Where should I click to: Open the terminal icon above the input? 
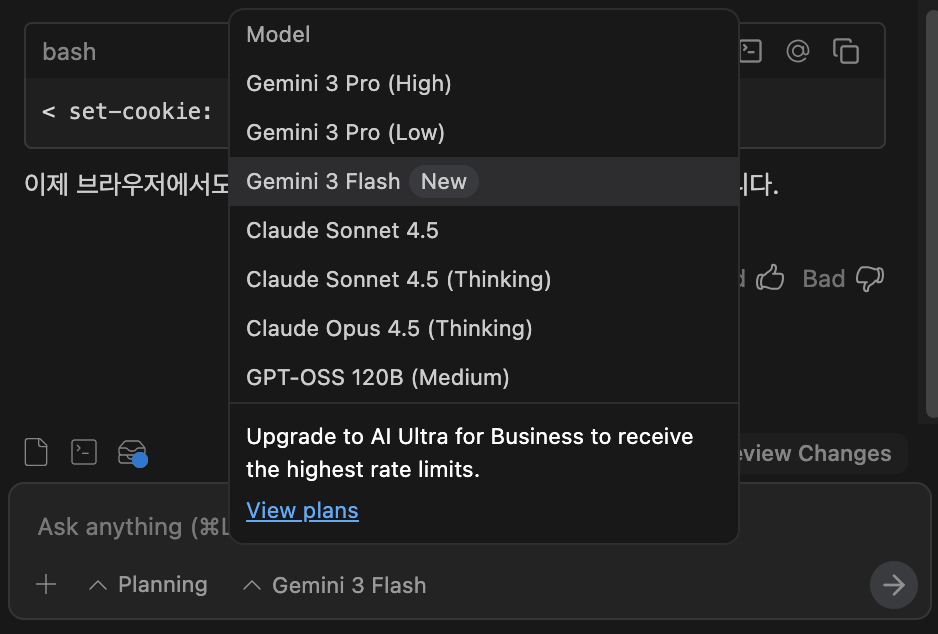(x=84, y=453)
